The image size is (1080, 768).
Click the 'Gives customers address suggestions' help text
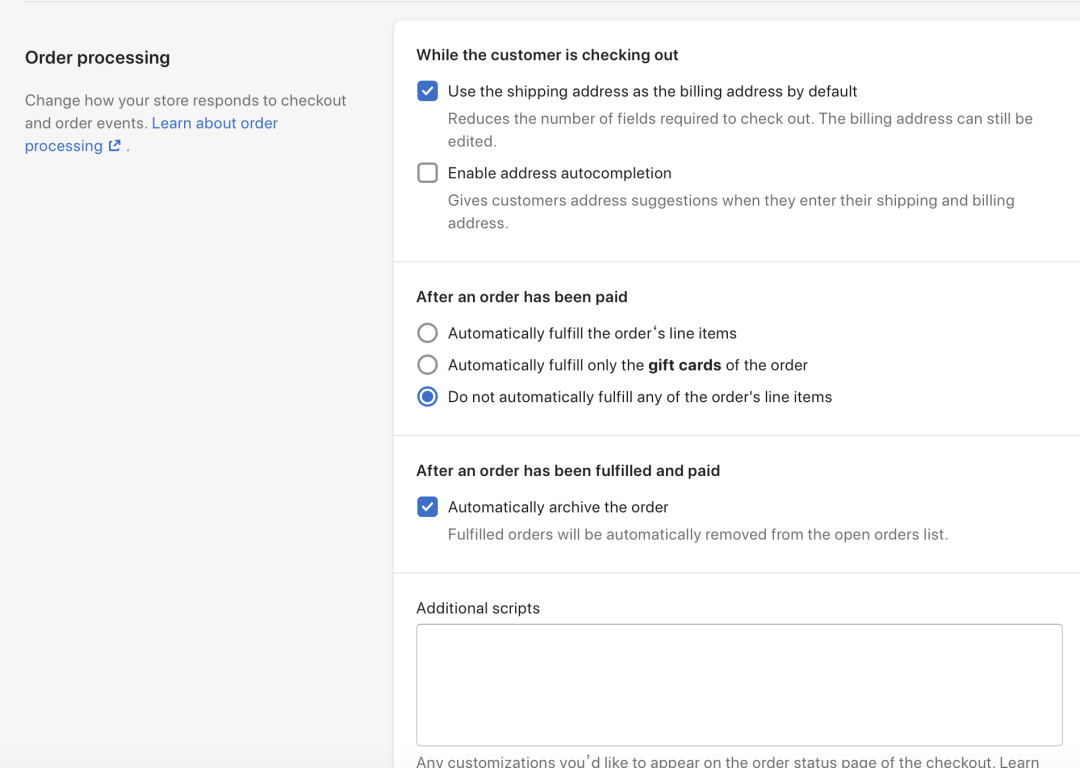pyautogui.click(x=730, y=200)
